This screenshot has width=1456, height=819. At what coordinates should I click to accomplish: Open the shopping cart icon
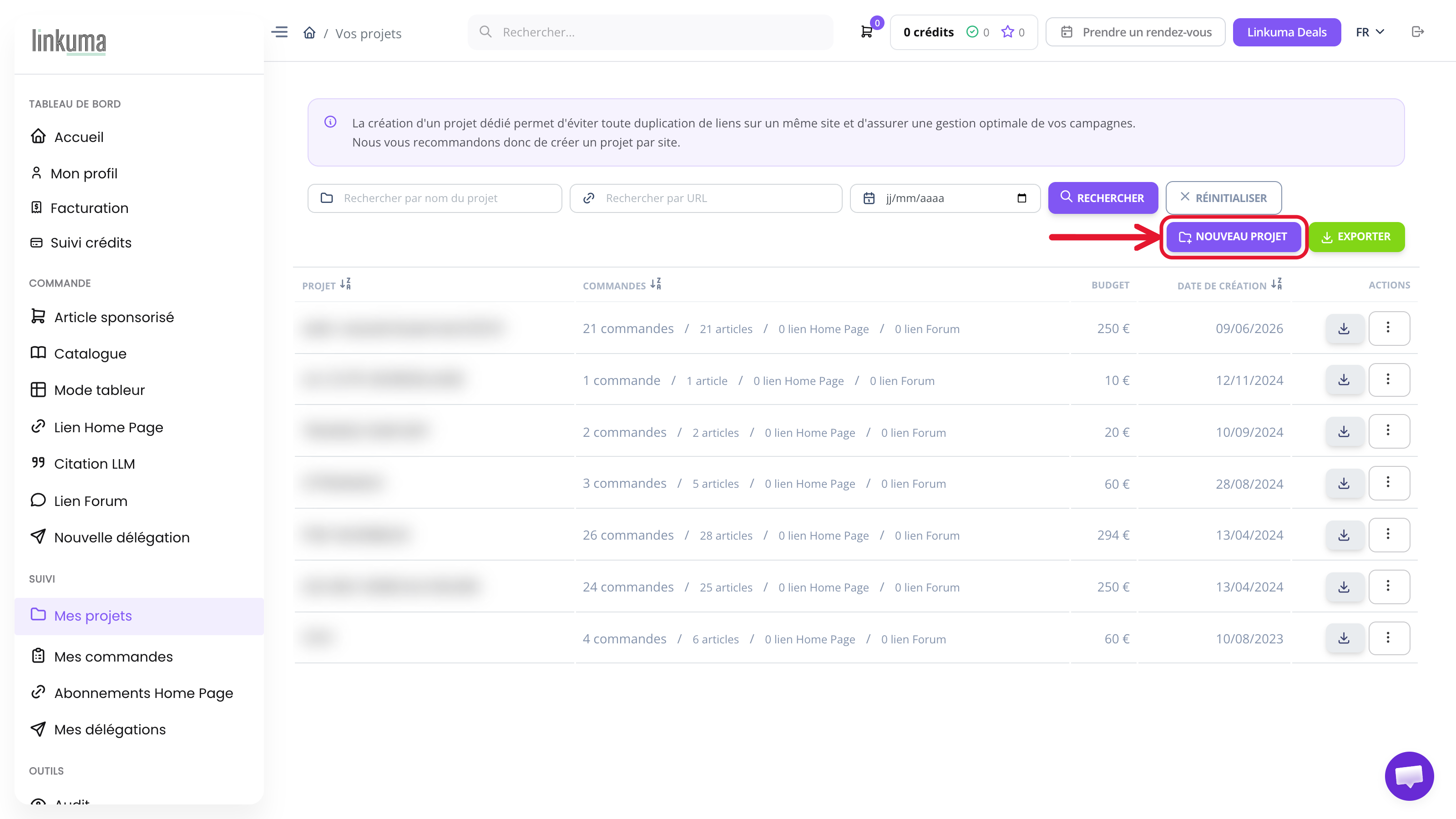pos(866,32)
